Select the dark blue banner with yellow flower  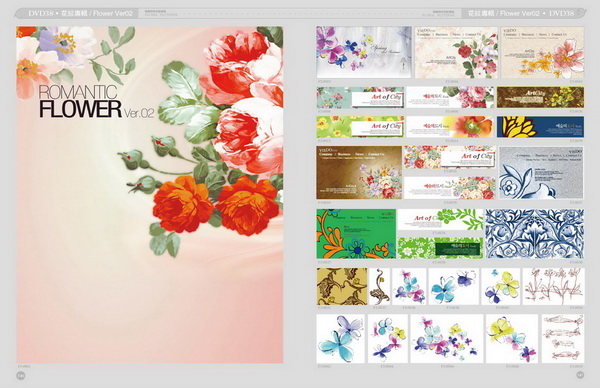coord(540,127)
